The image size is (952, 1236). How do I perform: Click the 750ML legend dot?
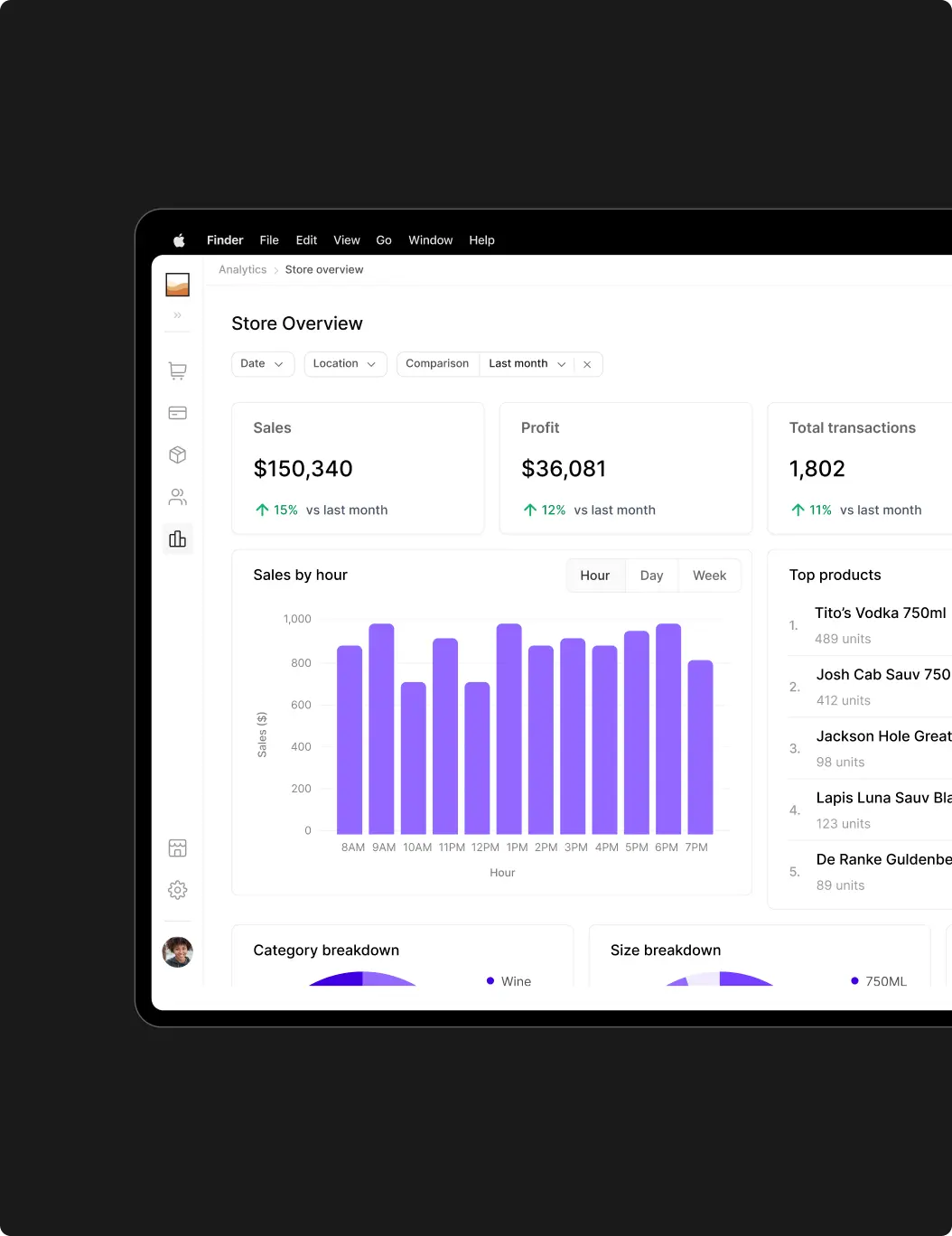click(854, 980)
